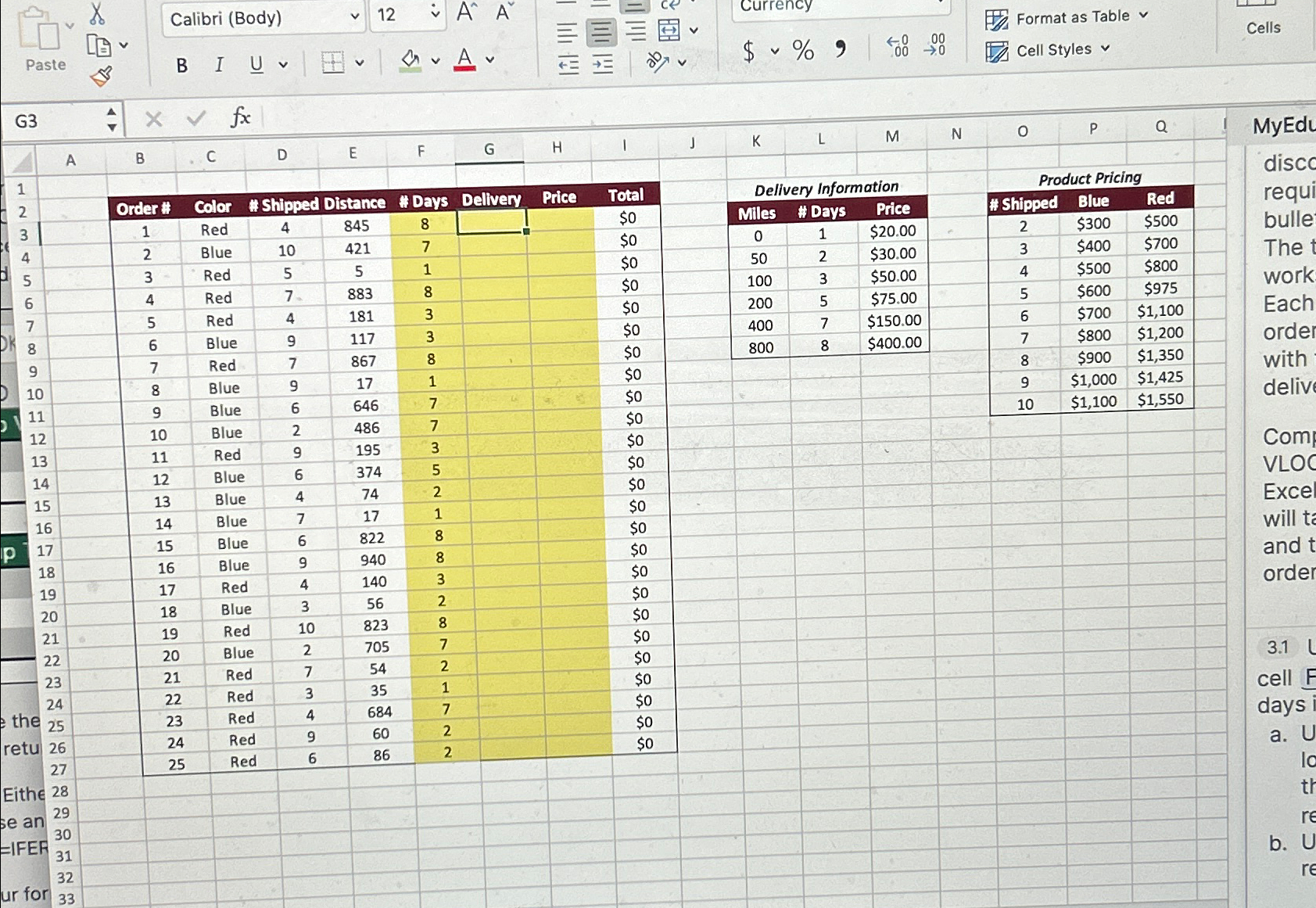The width and height of the screenshot is (1316, 908).
Task: Click the Copy icon
Action: coord(100,45)
